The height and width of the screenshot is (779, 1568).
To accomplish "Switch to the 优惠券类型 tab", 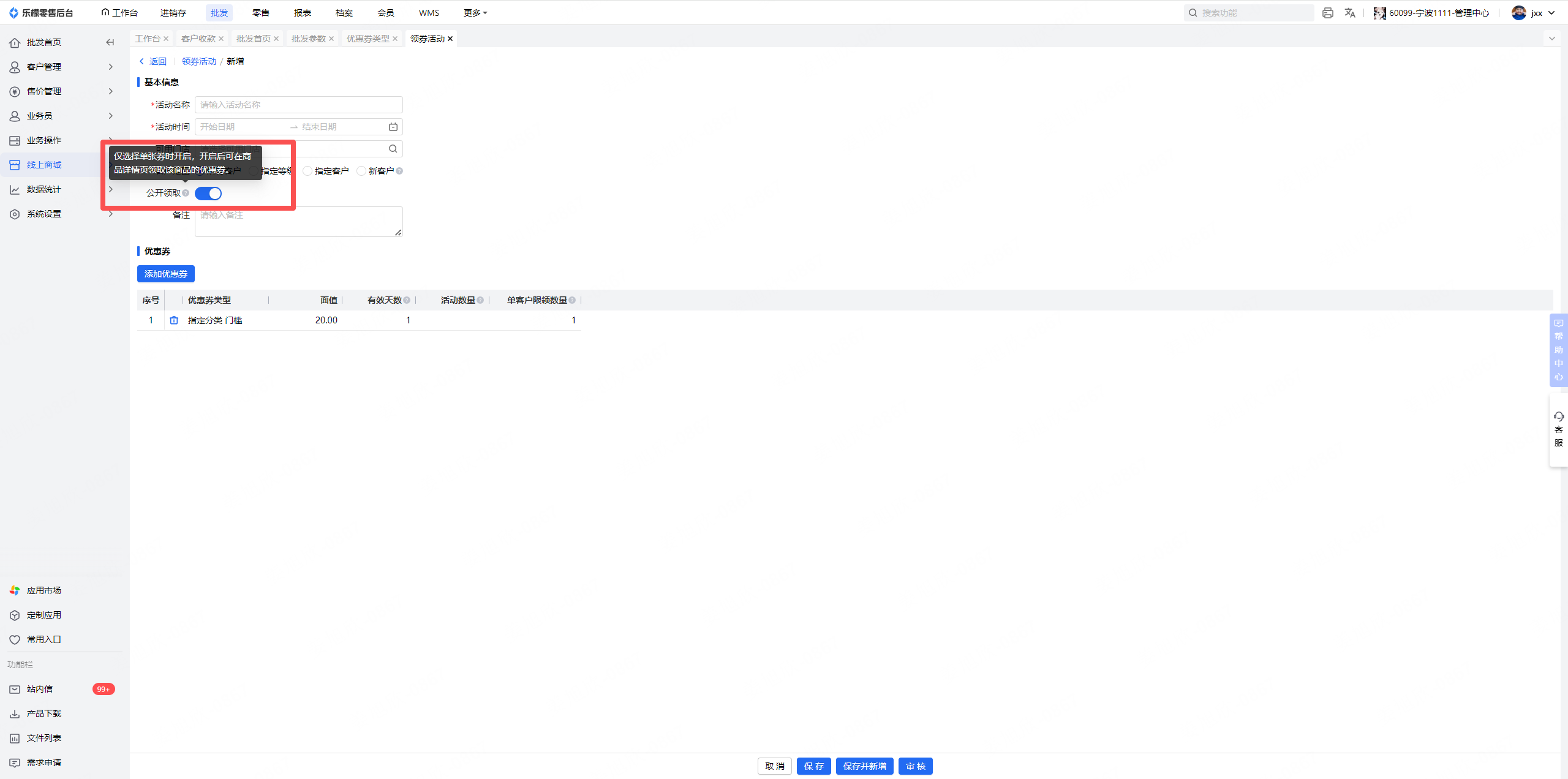I will click(367, 39).
